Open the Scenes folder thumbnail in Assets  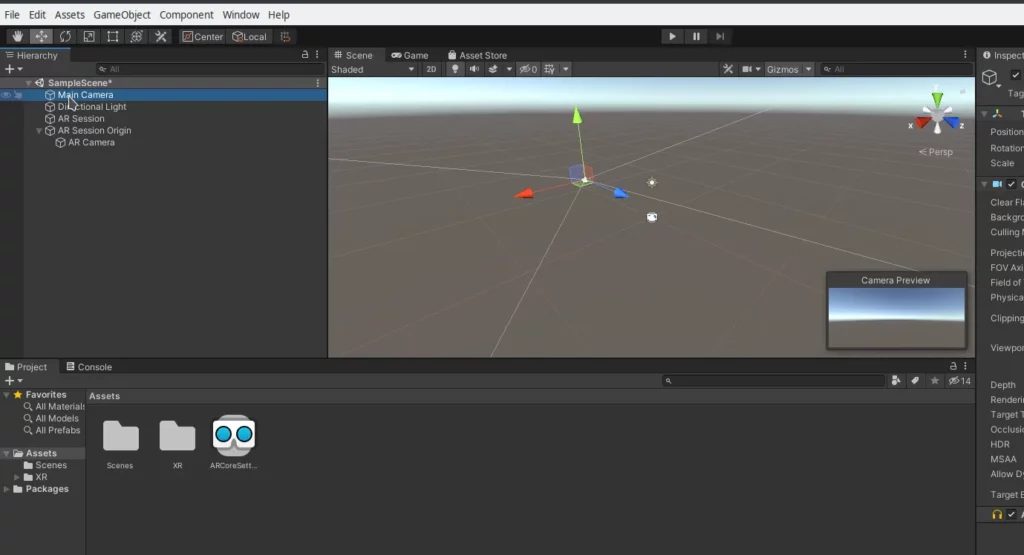point(121,436)
